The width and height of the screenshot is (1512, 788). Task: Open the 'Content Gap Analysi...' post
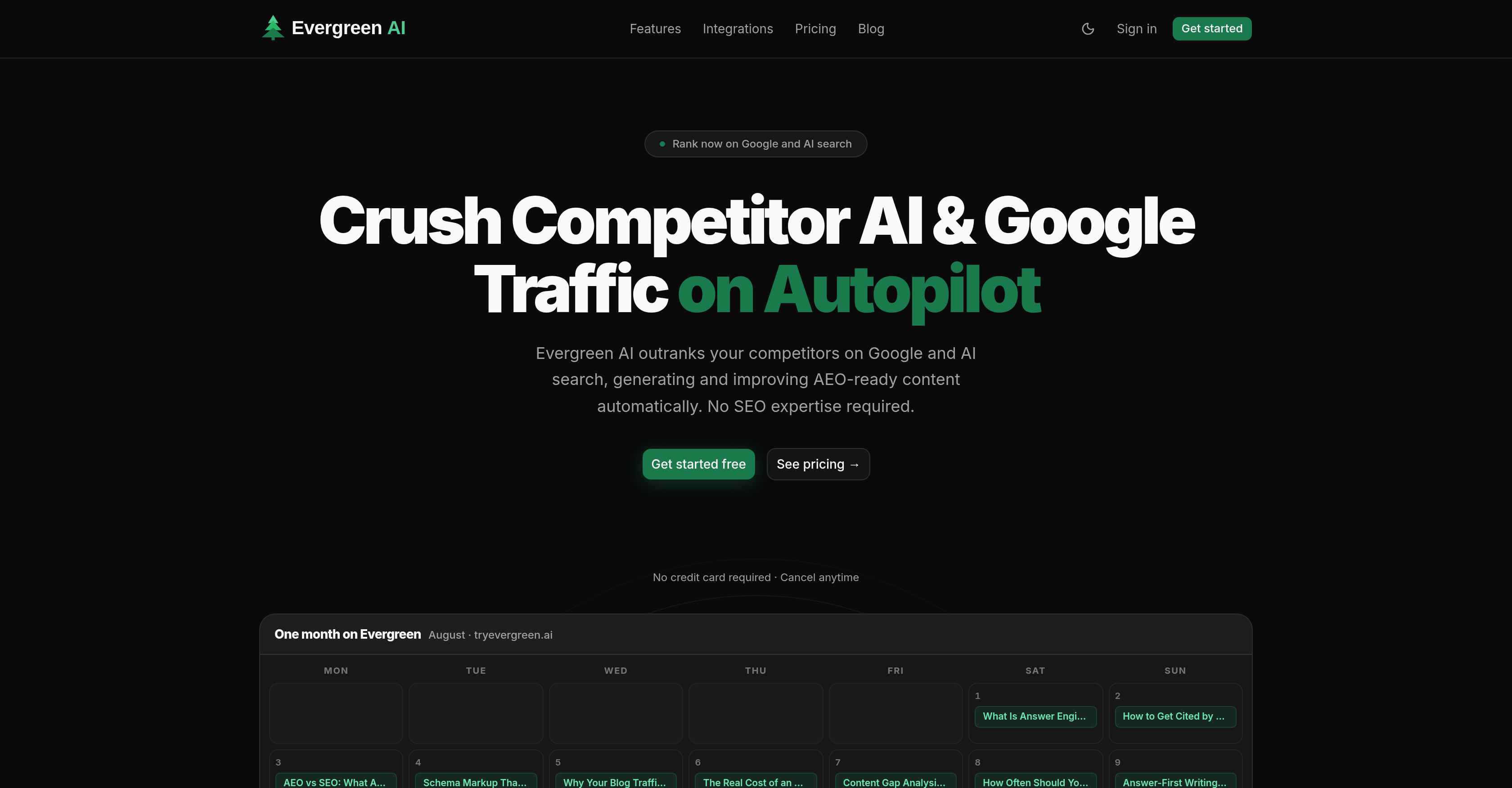pyautogui.click(x=895, y=781)
